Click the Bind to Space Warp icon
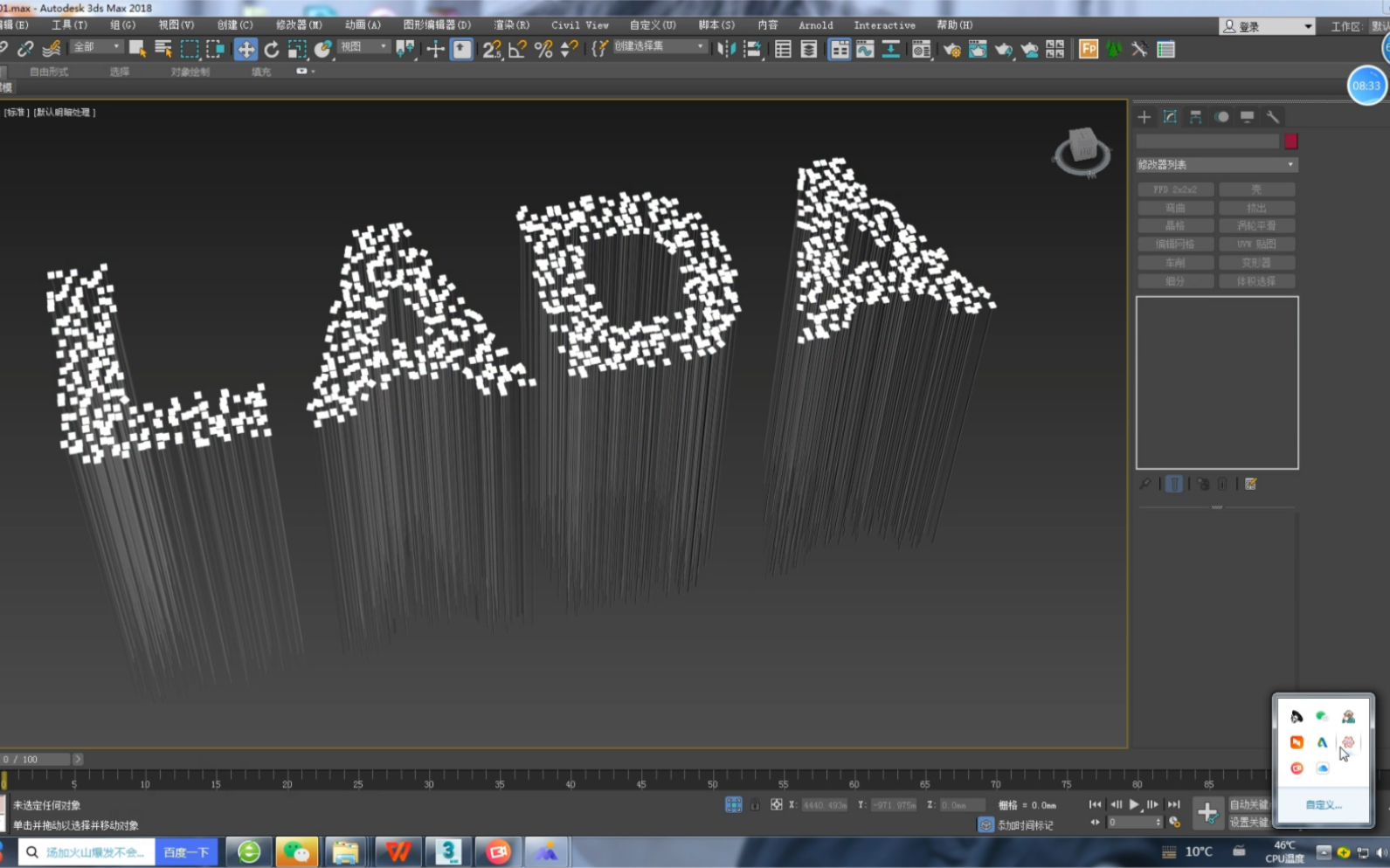The height and width of the screenshot is (868, 1390). [52, 49]
